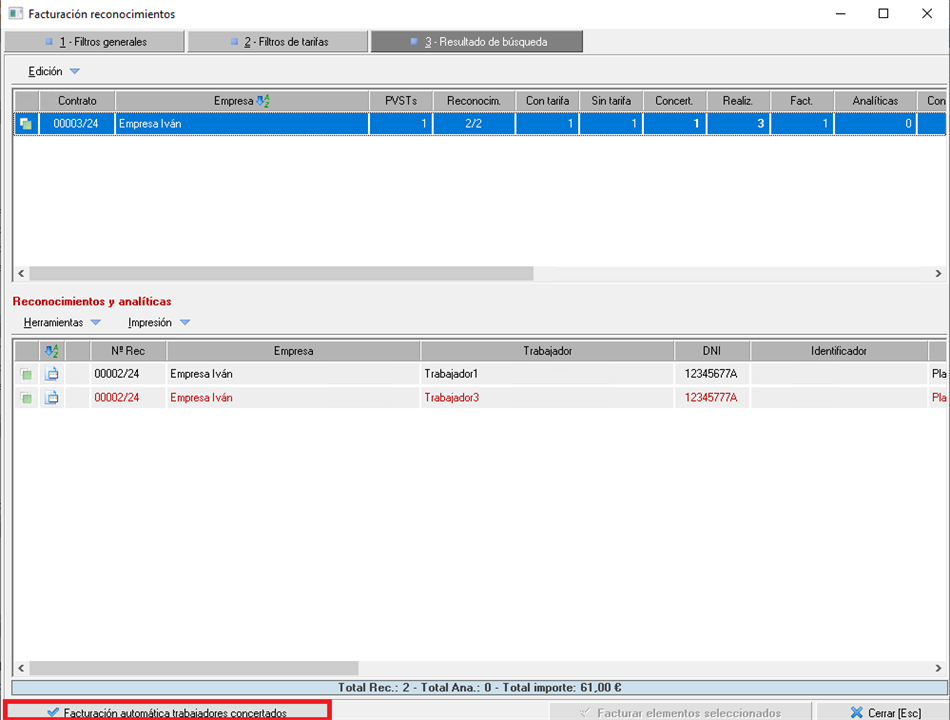Toggle the selection box for Trabajador3 row

[x=26, y=398]
